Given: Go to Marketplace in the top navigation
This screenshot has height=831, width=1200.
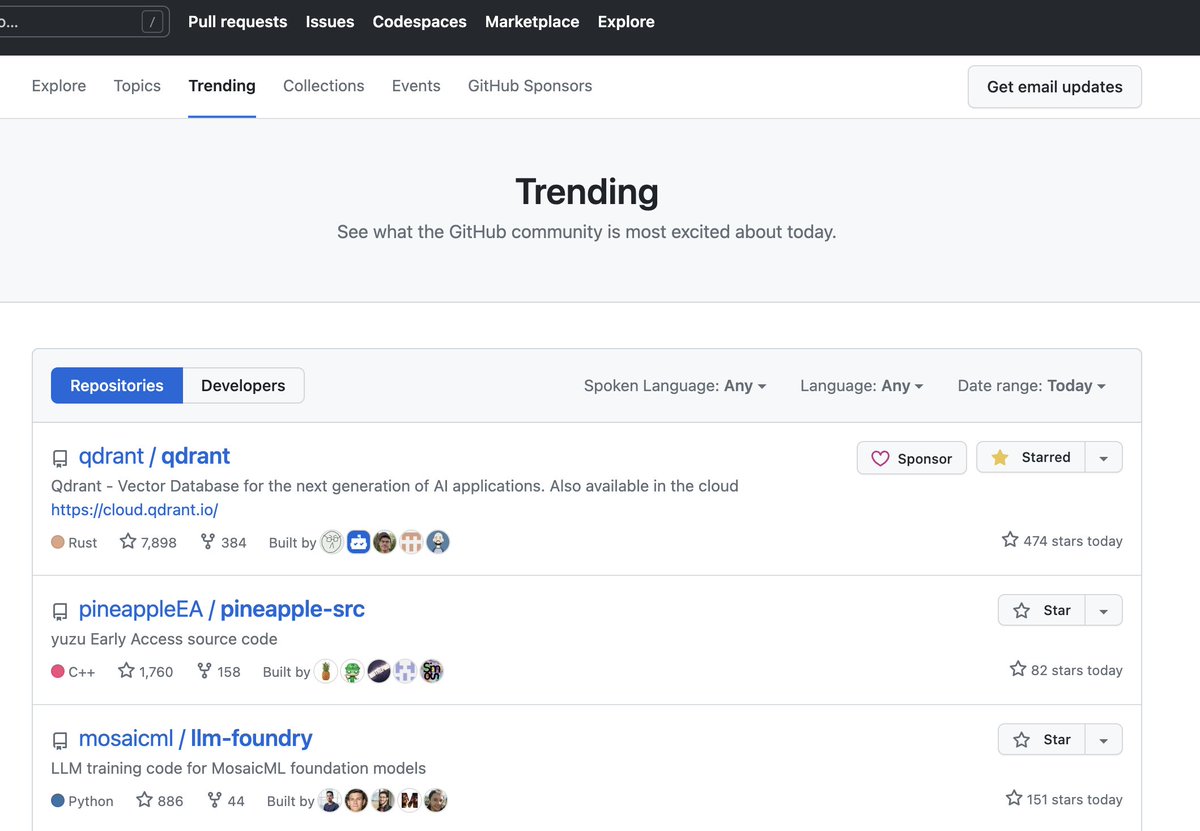Looking at the screenshot, I should click(532, 22).
